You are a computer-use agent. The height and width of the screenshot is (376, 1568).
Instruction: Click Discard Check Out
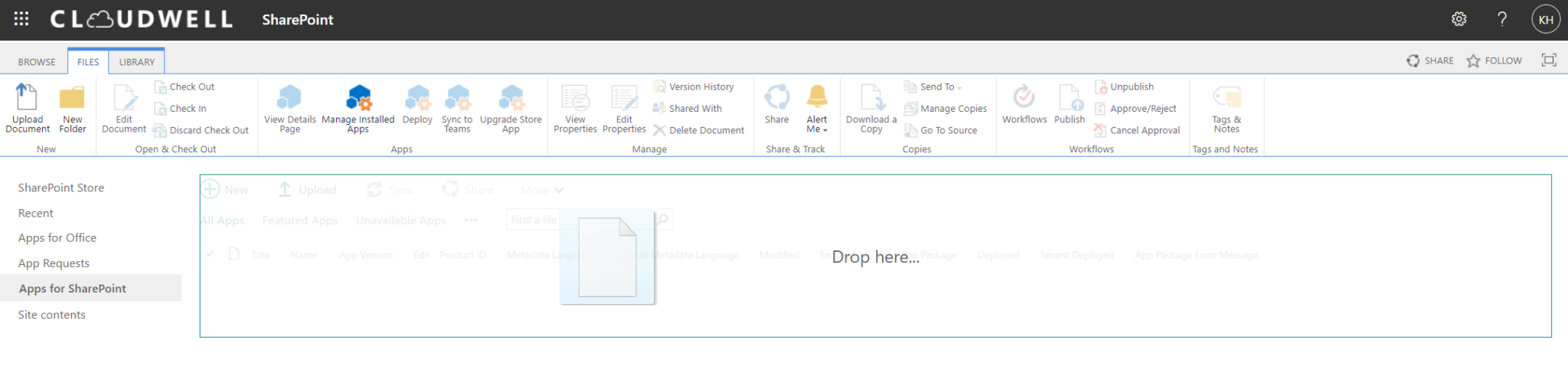201,130
